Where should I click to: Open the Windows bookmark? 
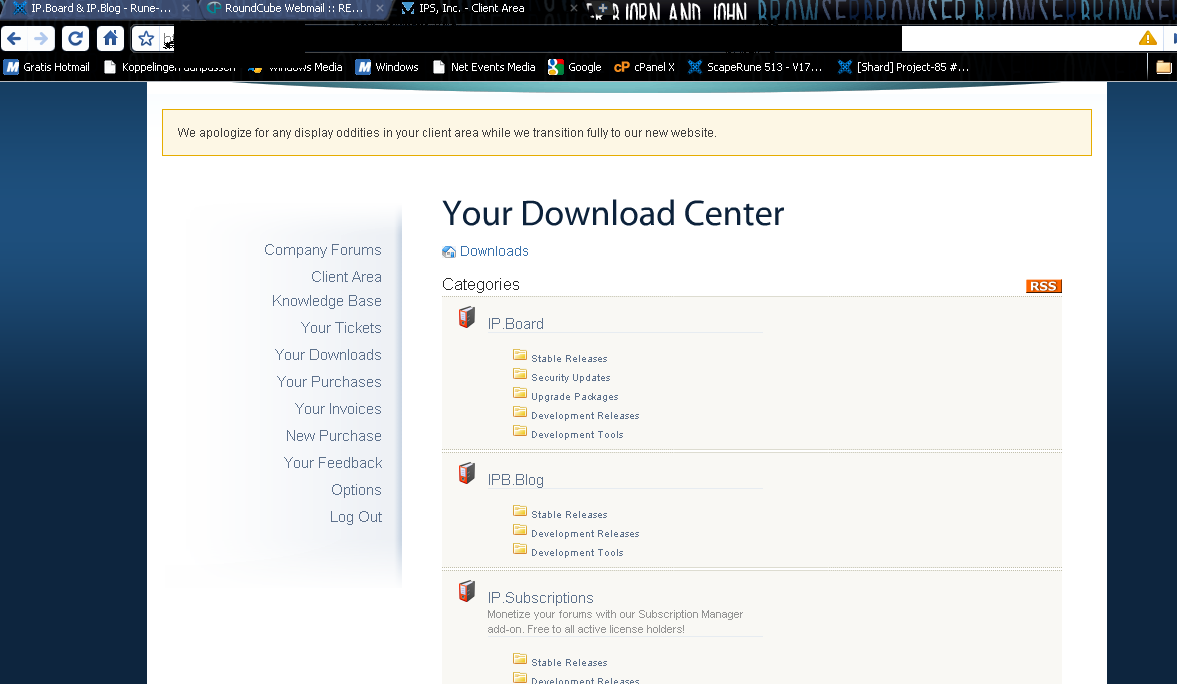(x=387, y=67)
